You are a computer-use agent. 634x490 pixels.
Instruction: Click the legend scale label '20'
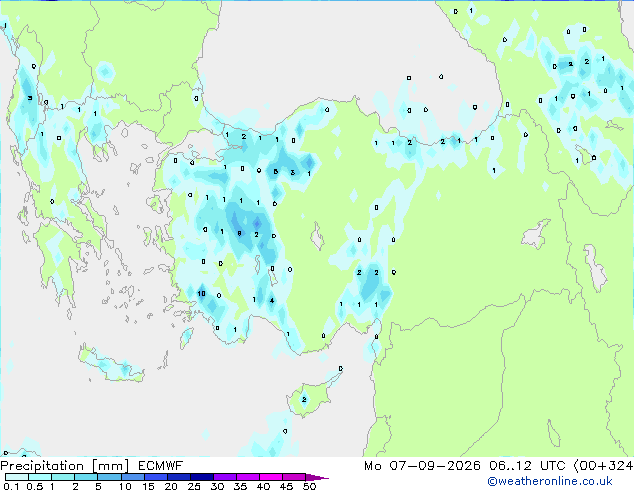click(171, 486)
